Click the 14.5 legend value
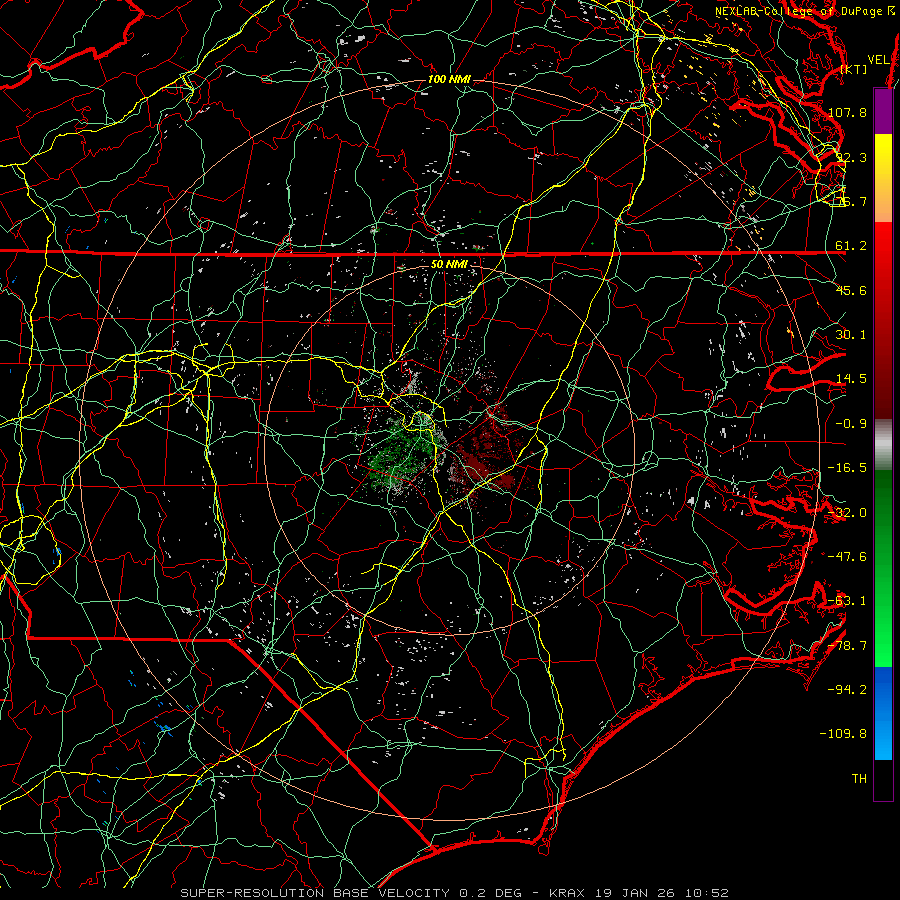900x900 pixels. [851, 379]
